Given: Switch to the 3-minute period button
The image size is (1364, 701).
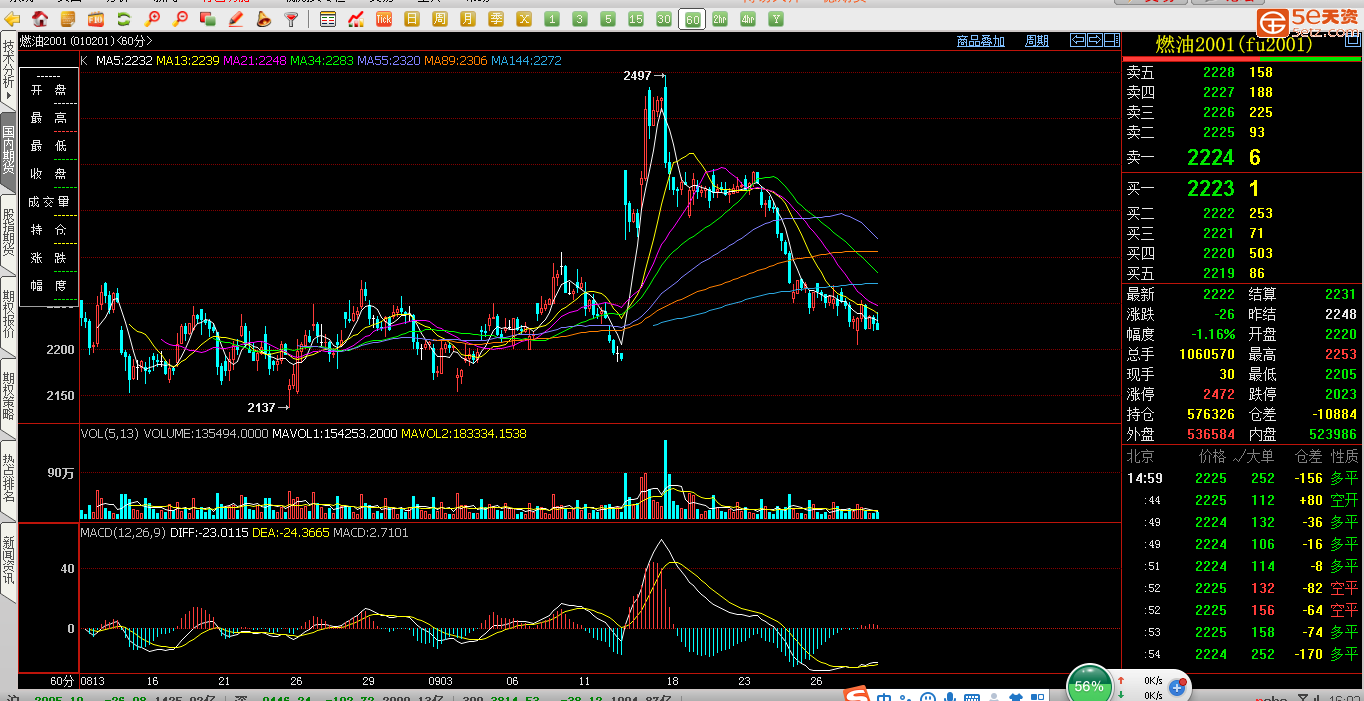Looking at the screenshot, I should pyautogui.click(x=580, y=19).
